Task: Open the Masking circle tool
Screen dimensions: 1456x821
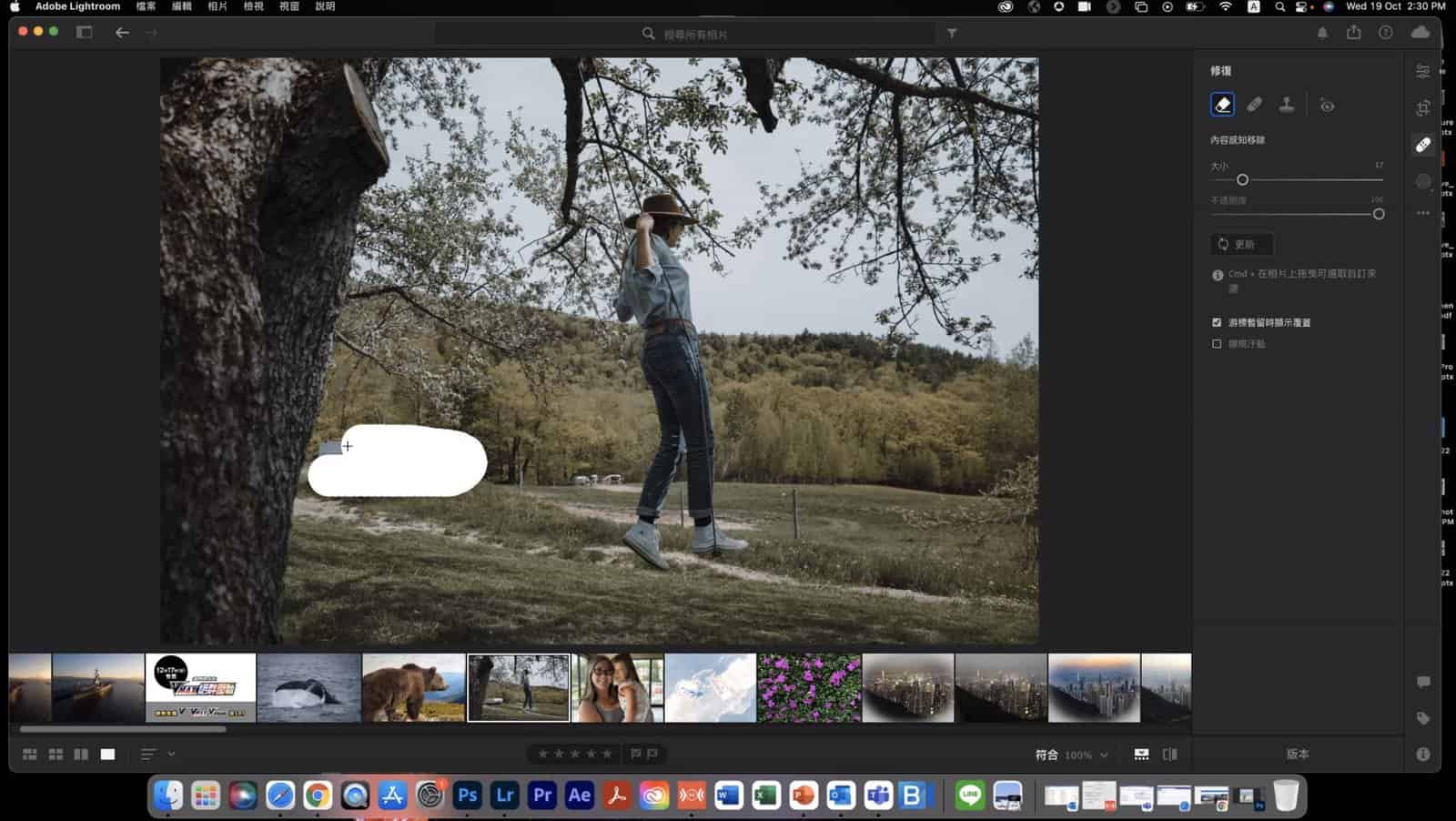Action: [x=1423, y=182]
